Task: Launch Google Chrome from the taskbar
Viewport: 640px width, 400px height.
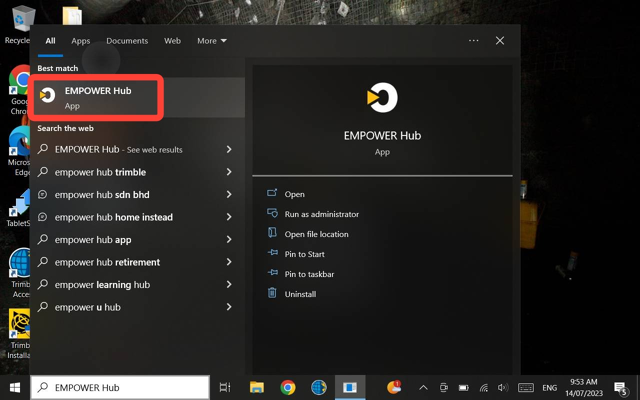Action: [288, 387]
